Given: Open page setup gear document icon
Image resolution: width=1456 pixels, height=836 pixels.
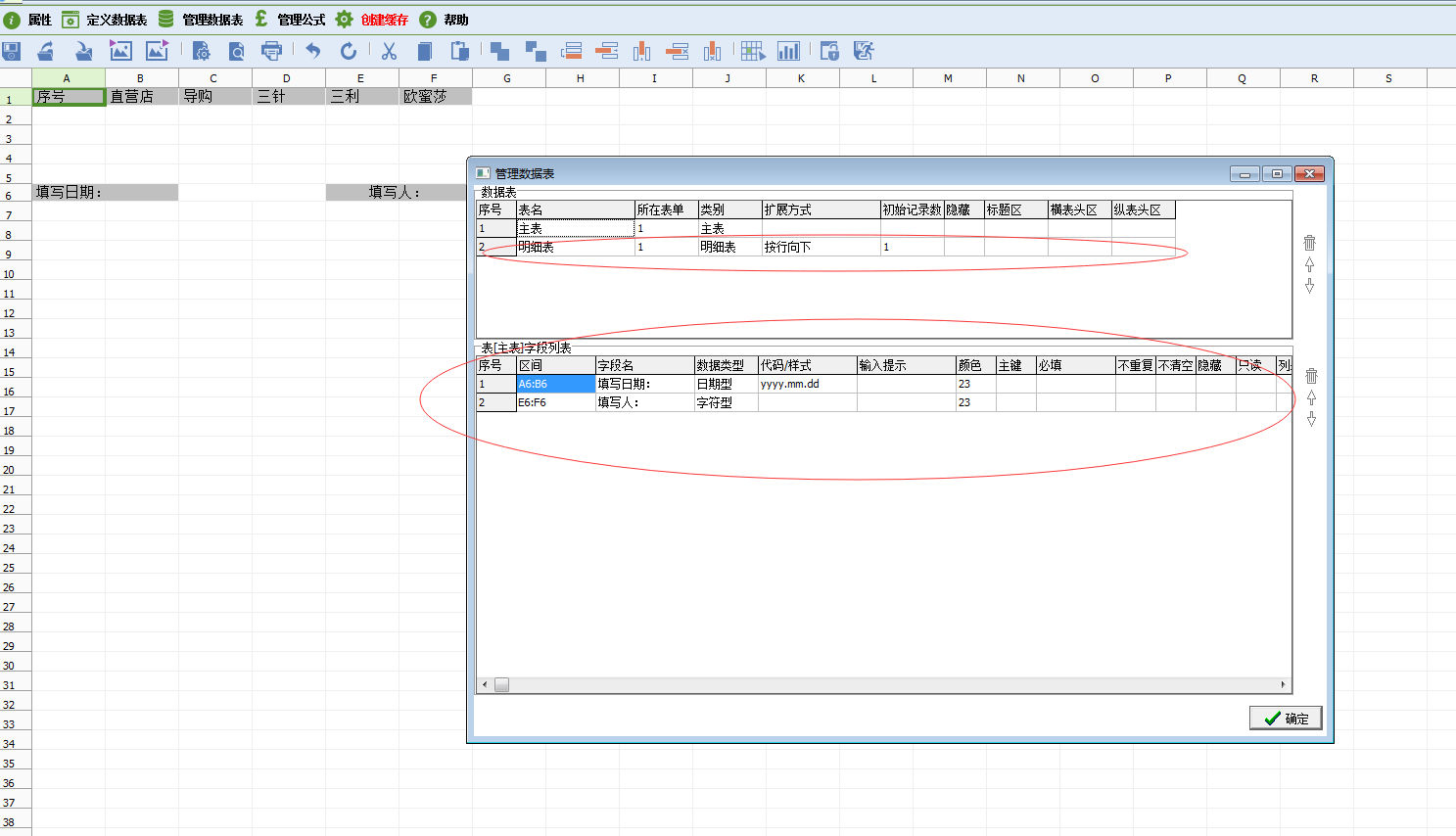Looking at the screenshot, I should coord(201,51).
